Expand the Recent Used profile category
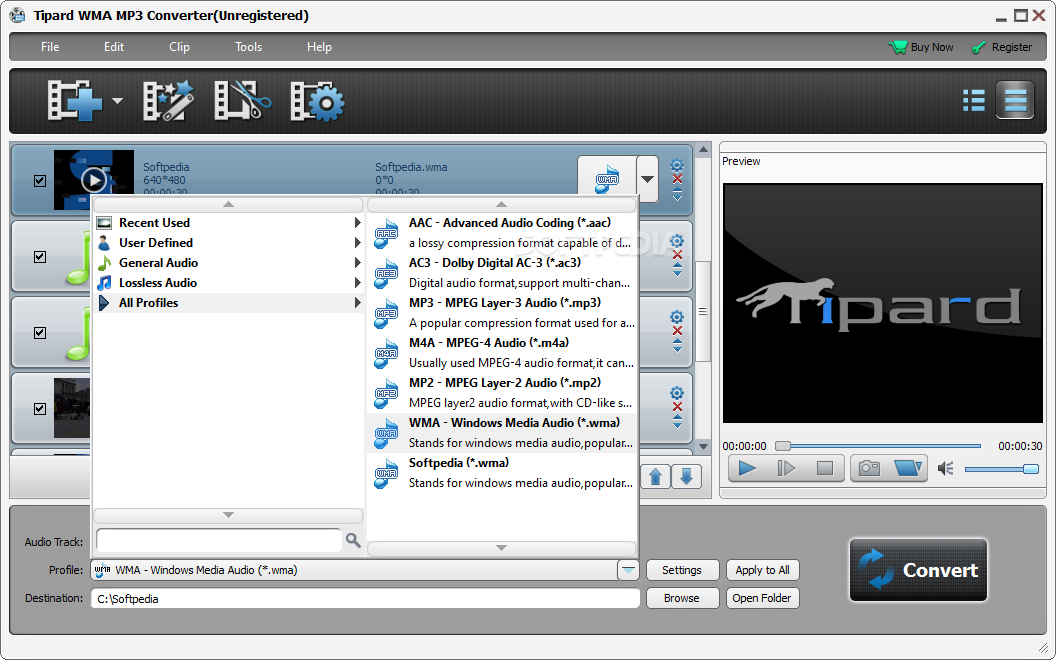 click(228, 223)
